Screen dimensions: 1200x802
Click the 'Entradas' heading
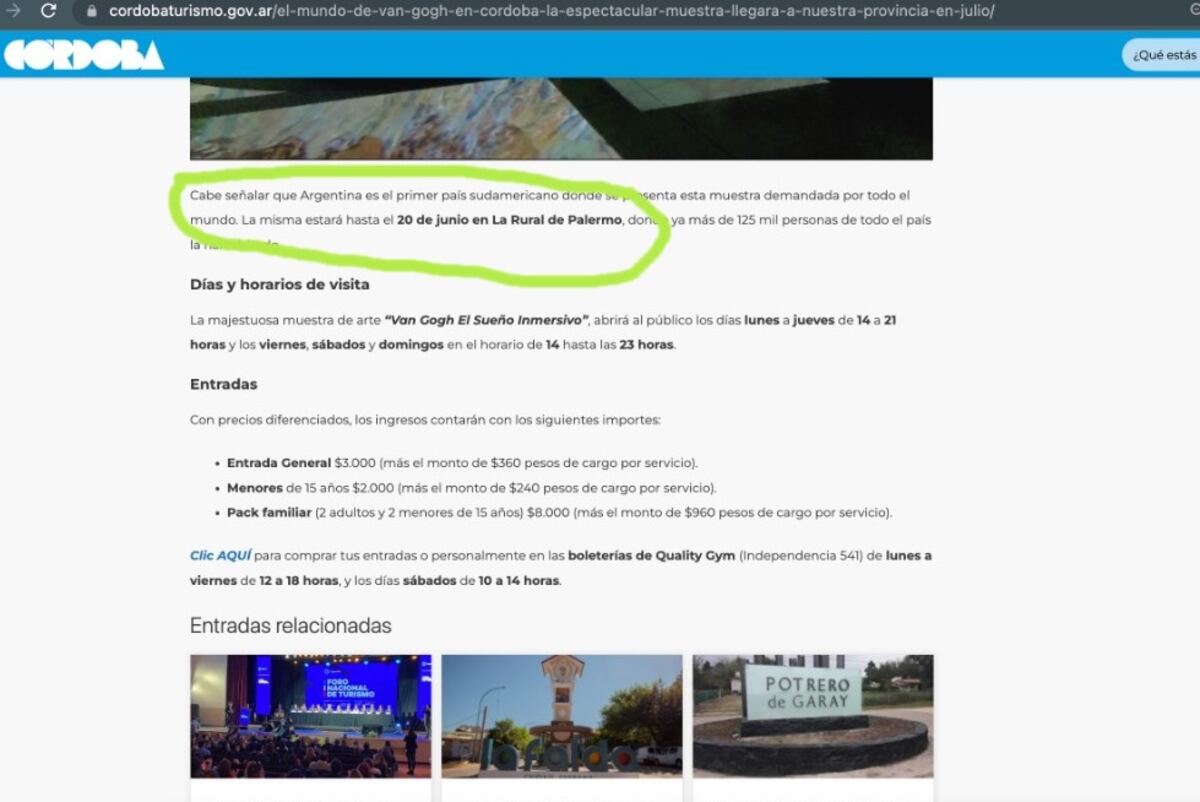click(x=224, y=384)
